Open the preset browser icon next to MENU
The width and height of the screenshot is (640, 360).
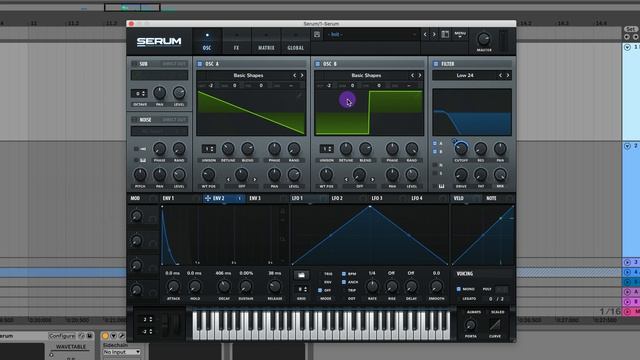(x=445, y=35)
